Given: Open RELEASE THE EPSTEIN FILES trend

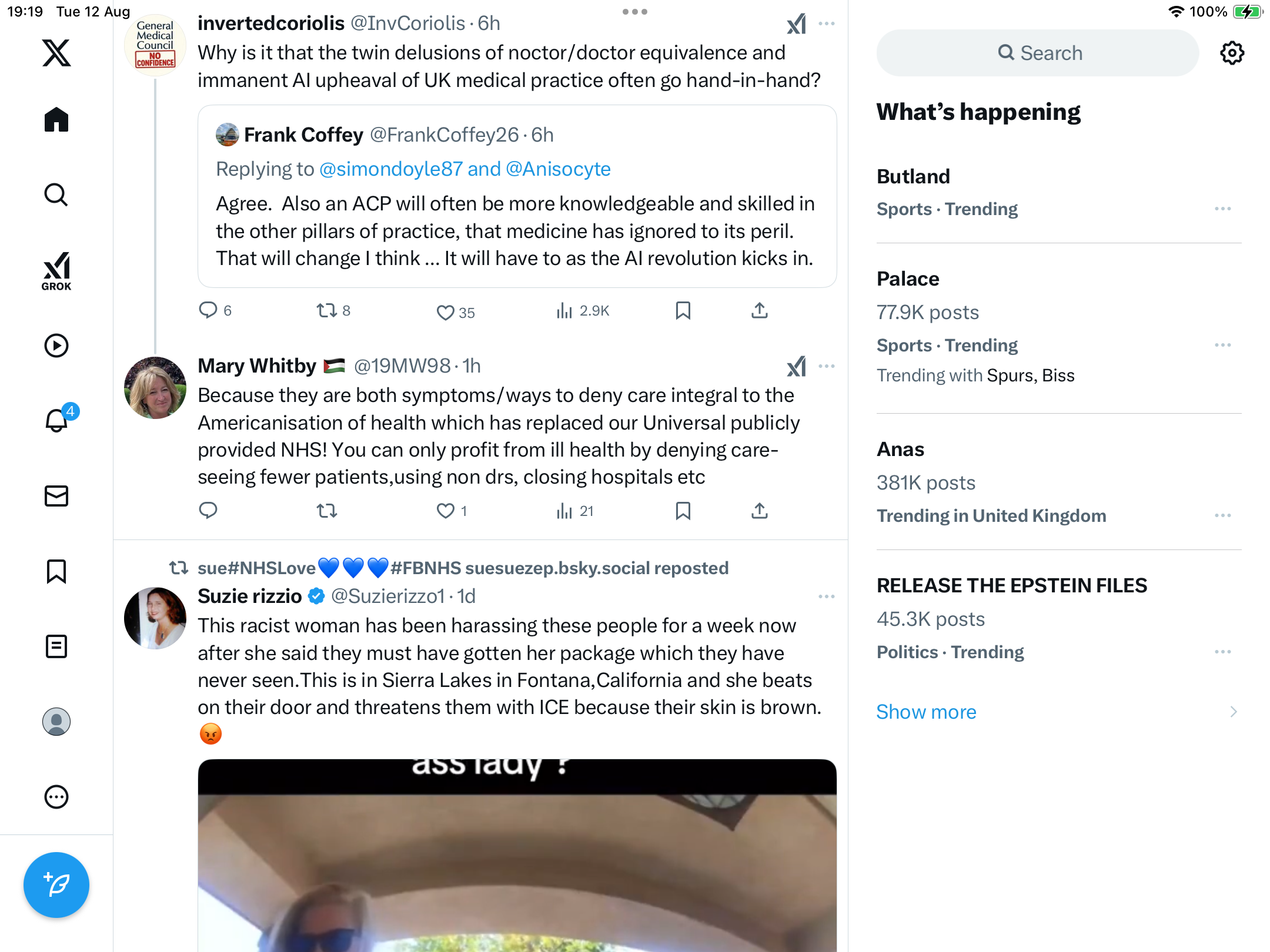Looking at the screenshot, I should (x=1011, y=586).
